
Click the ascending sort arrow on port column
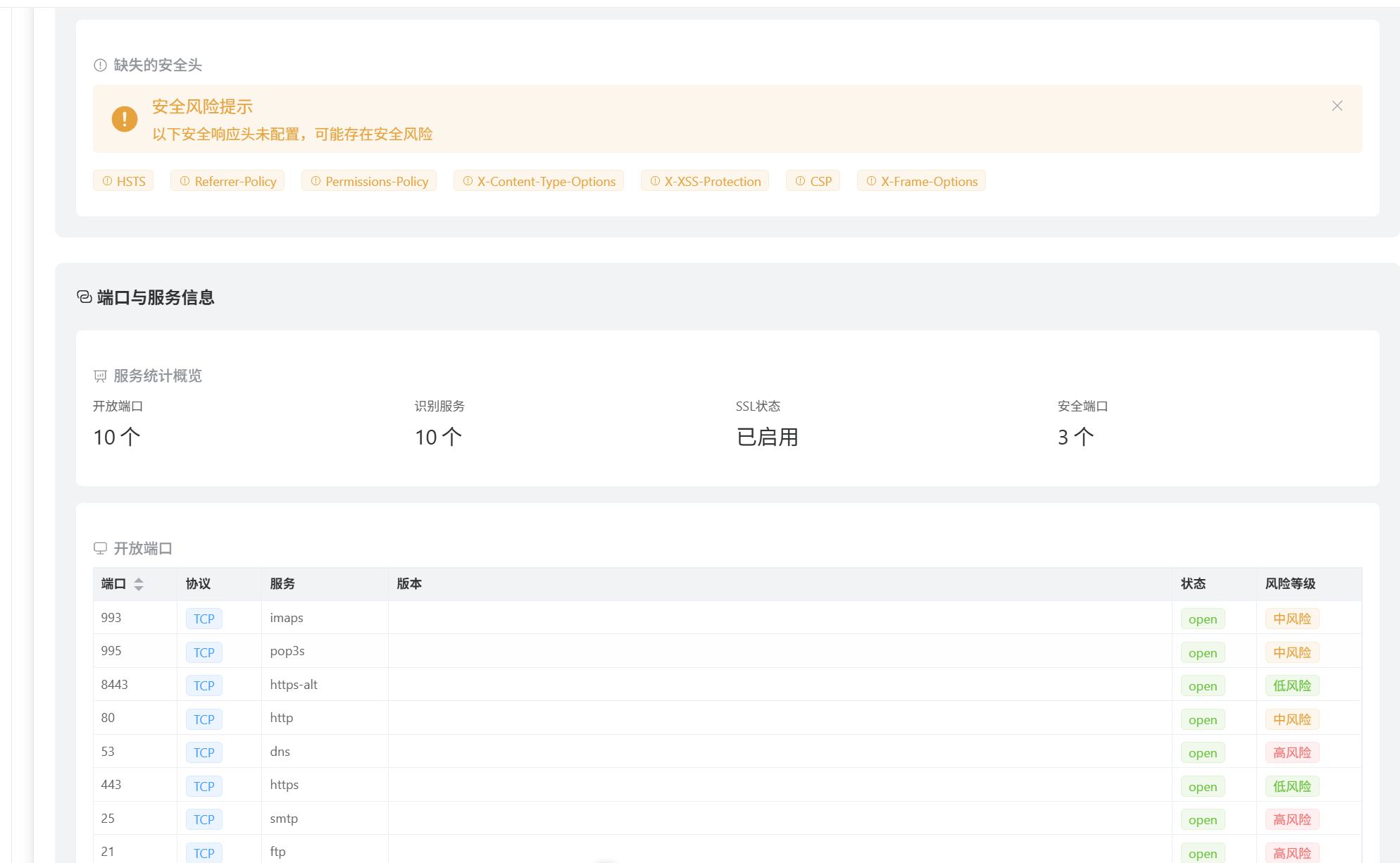139,580
